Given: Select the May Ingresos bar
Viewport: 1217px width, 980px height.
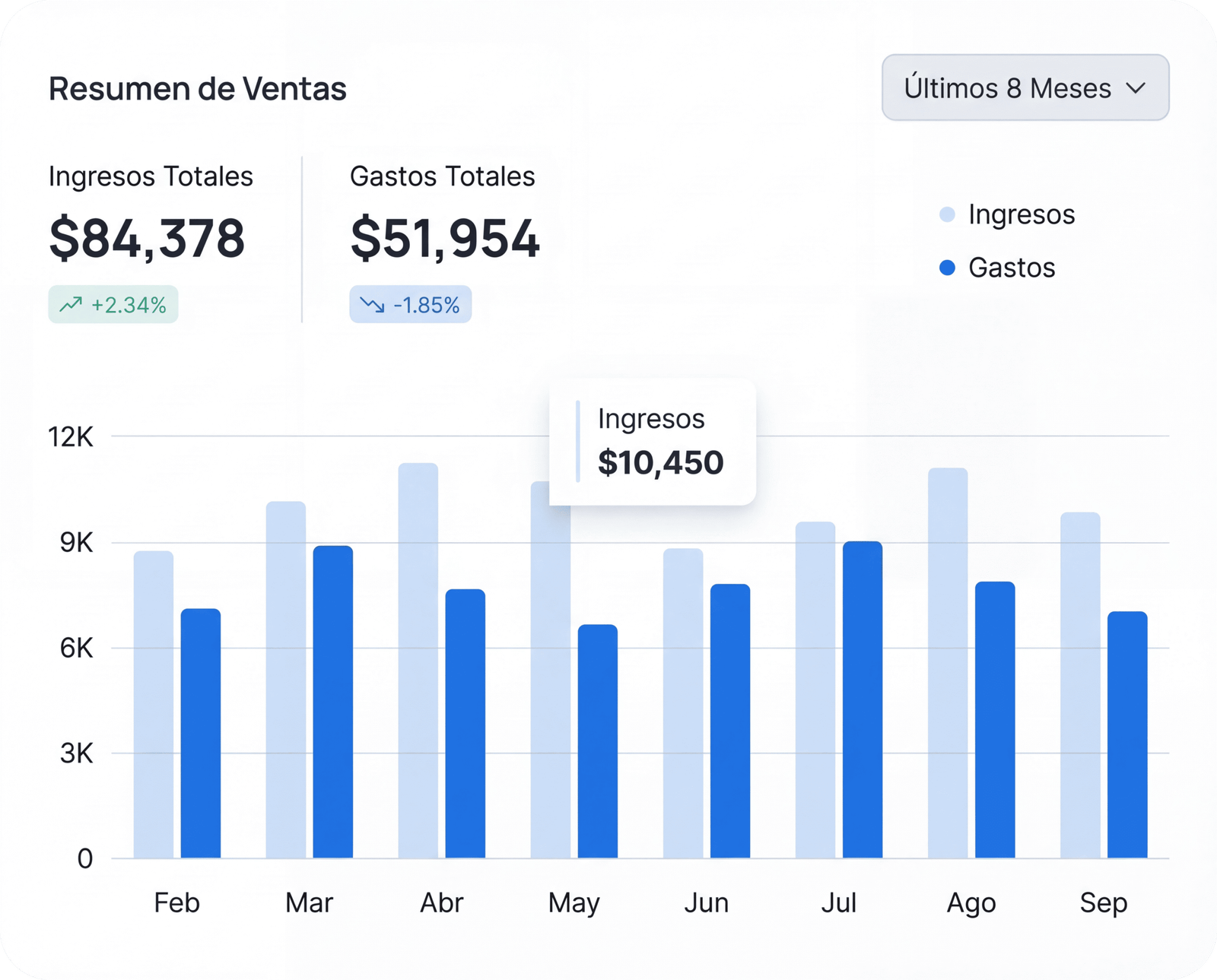Looking at the screenshot, I should [x=550, y=684].
